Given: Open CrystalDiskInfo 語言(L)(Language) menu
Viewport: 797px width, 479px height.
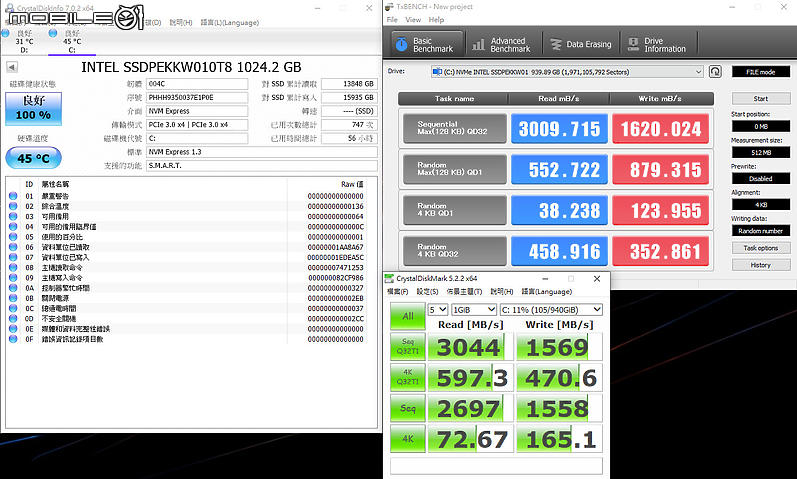Looking at the screenshot, I should 230,23.
